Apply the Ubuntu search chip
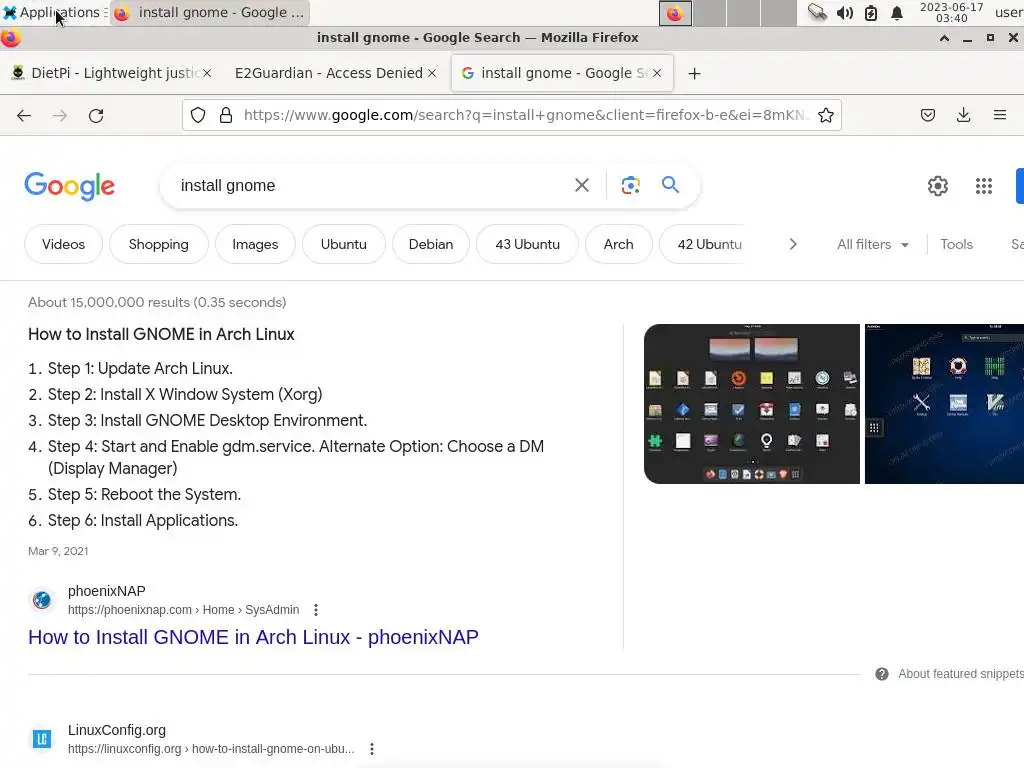This screenshot has width=1024, height=768. pyautogui.click(x=344, y=244)
